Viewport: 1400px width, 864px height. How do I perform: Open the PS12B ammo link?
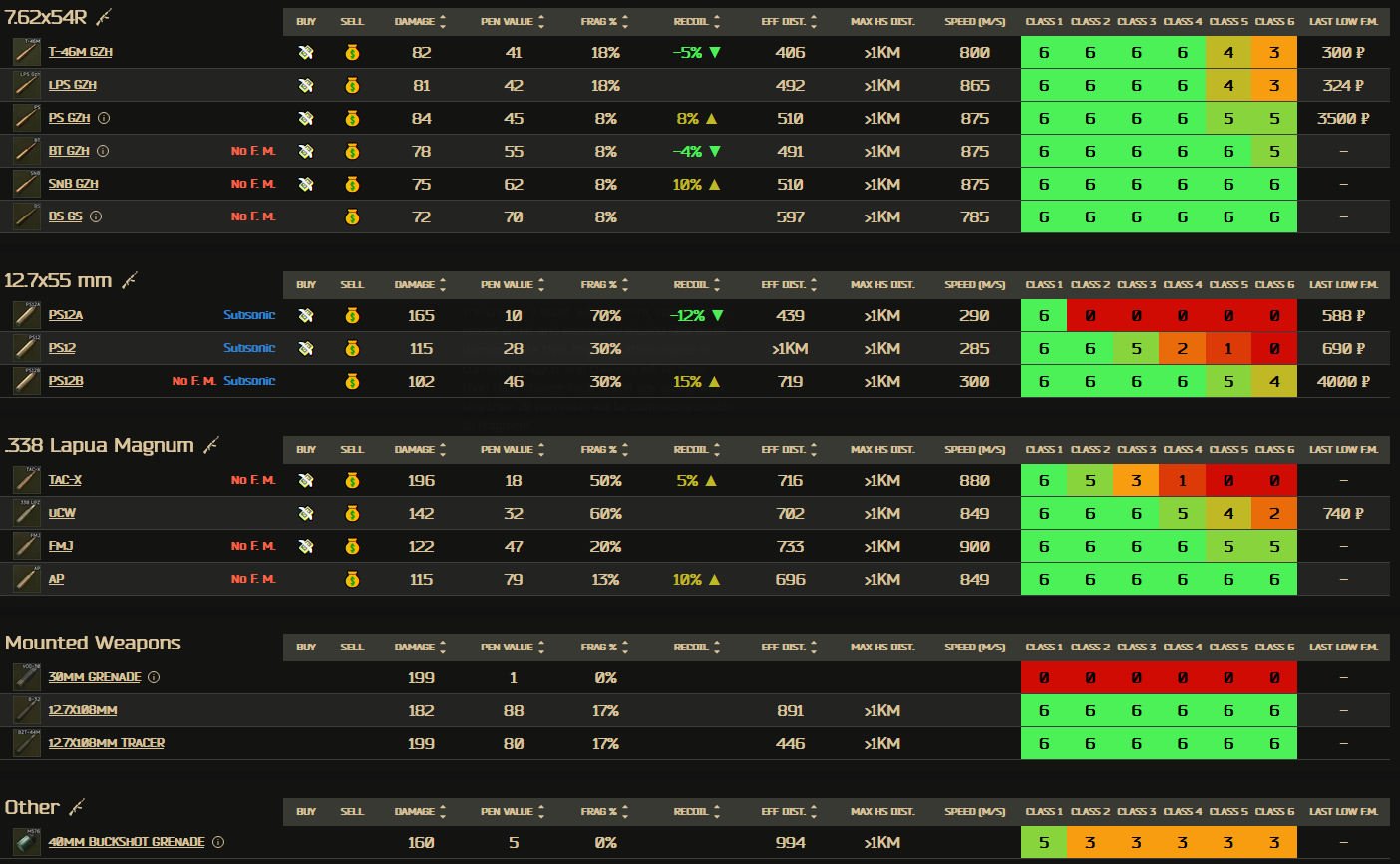click(66, 381)
